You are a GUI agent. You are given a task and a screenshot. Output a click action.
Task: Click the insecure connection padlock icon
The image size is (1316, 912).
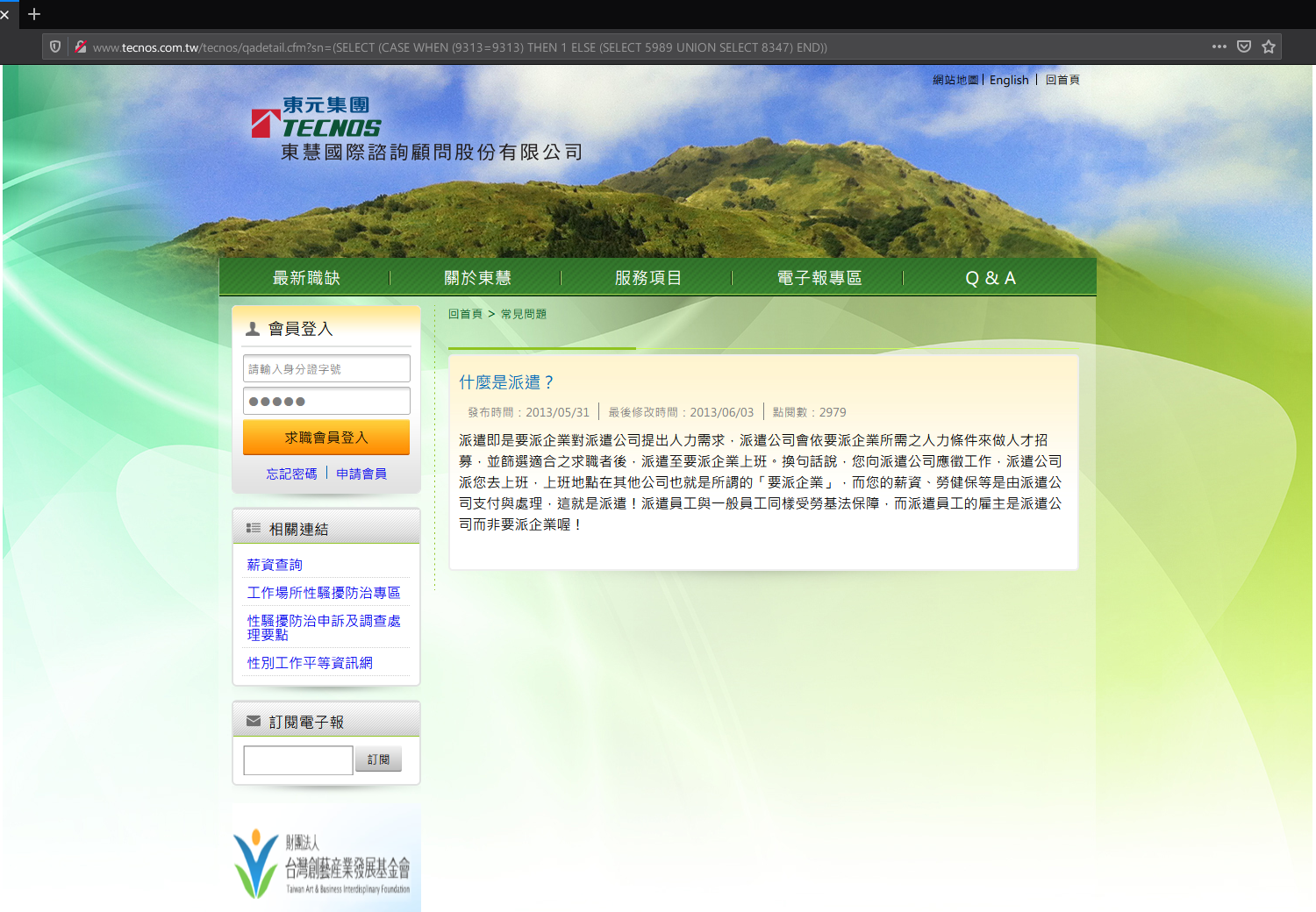(x=80, y=46)
